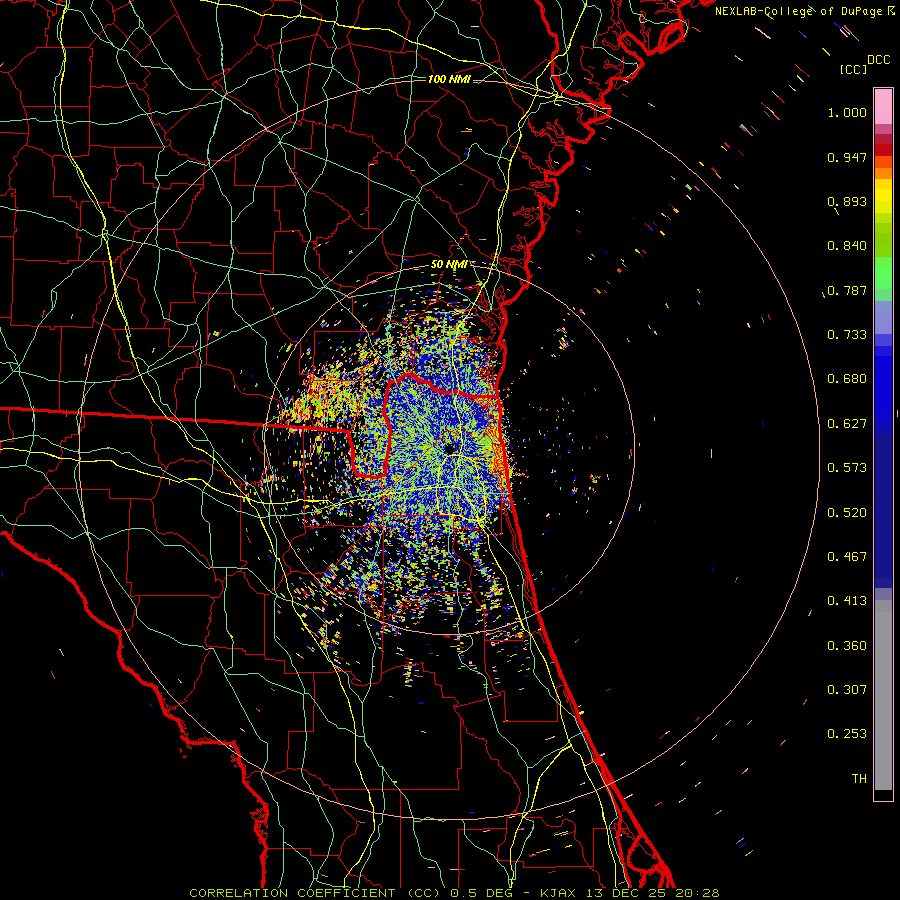Select the 1.000 scale value
Viewport: 900px width, 900px height.
coord(847,112)
